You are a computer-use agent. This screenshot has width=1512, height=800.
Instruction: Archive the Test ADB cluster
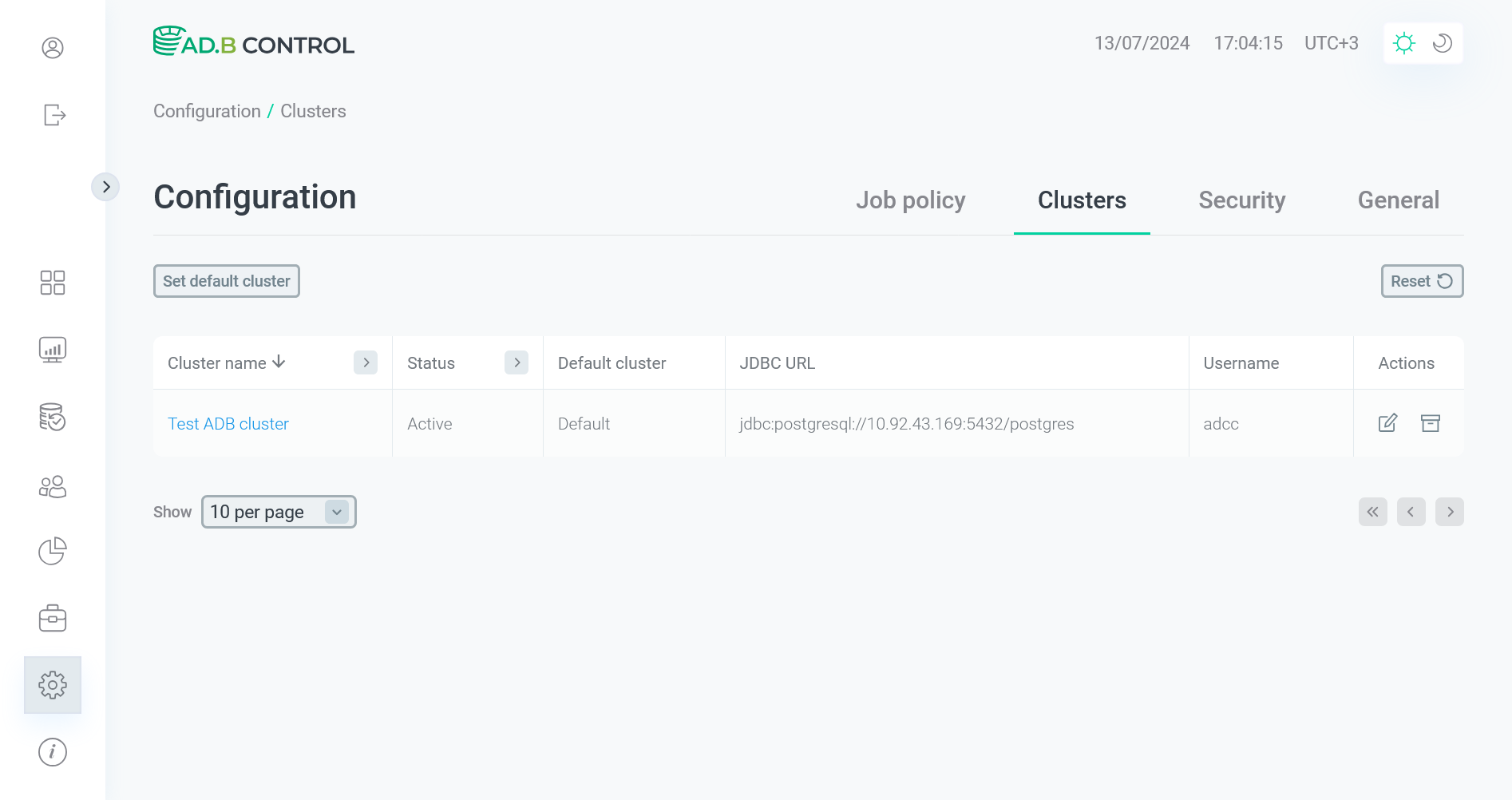coord(1430,423)
